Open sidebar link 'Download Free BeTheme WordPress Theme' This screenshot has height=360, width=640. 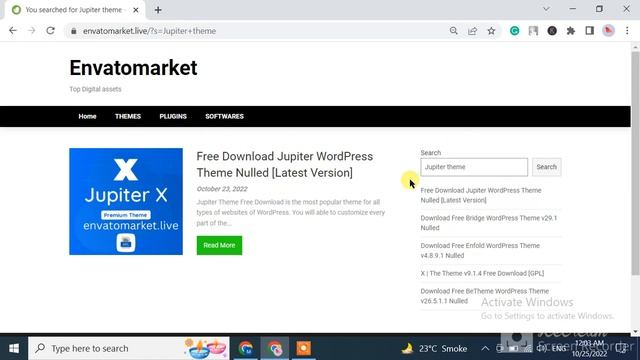click(x=484, y=296)
